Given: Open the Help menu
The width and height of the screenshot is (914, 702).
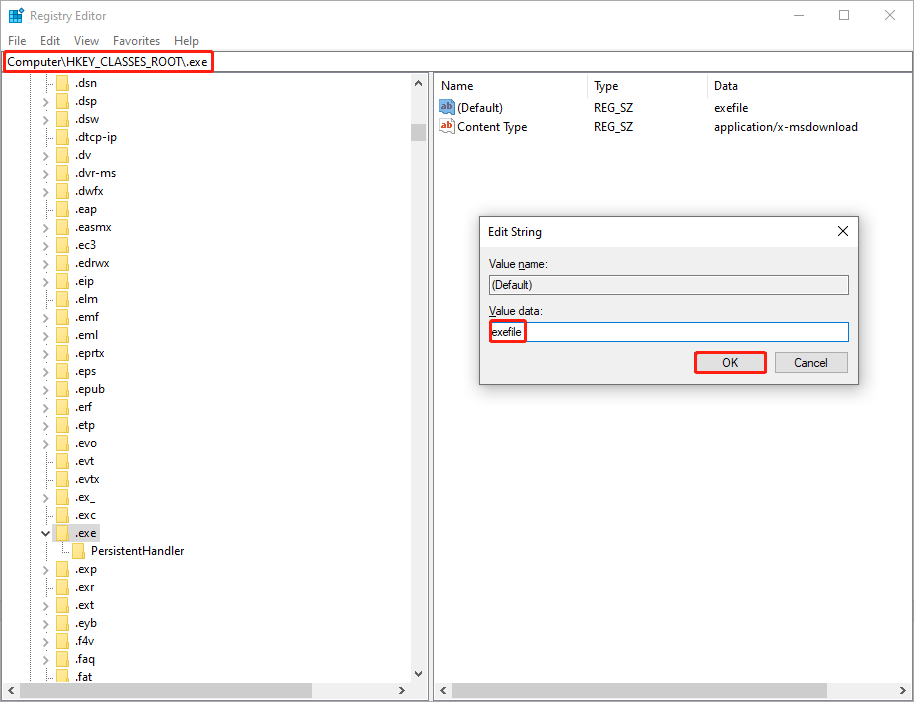Looking at the screenshot, I should [186, 41].
